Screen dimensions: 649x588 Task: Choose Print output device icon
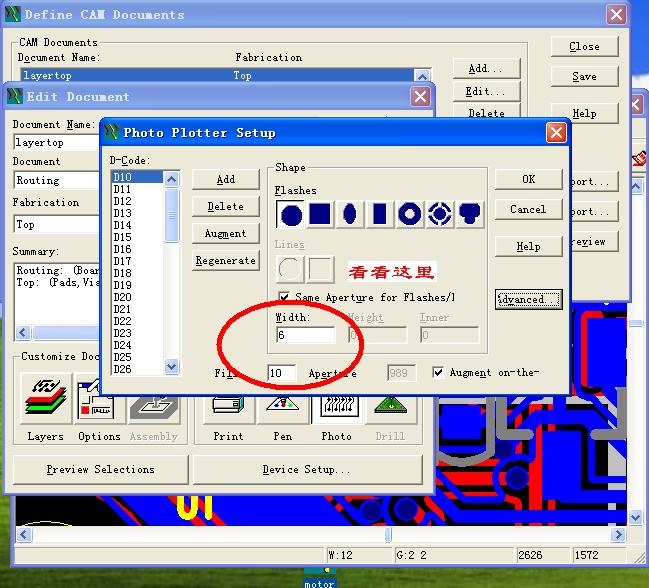[x=228, y=409]
